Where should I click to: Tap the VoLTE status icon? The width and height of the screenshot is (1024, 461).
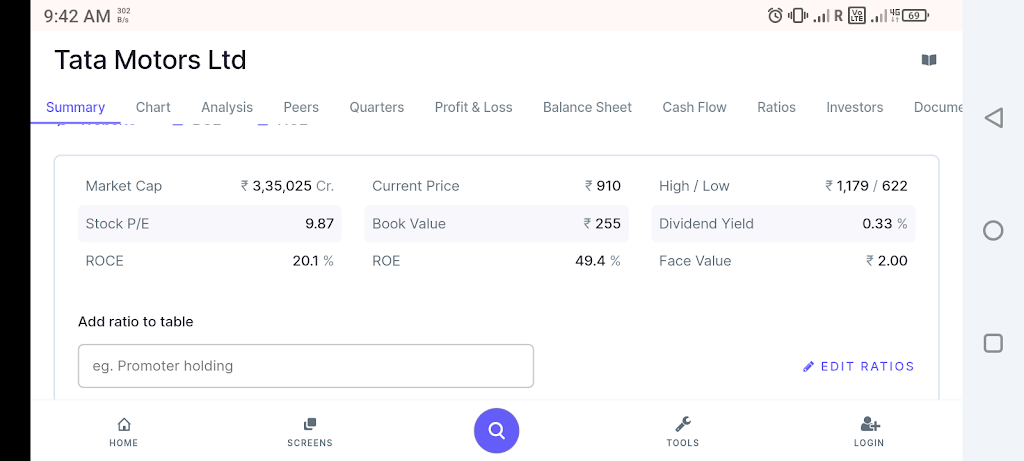point(856,16)
